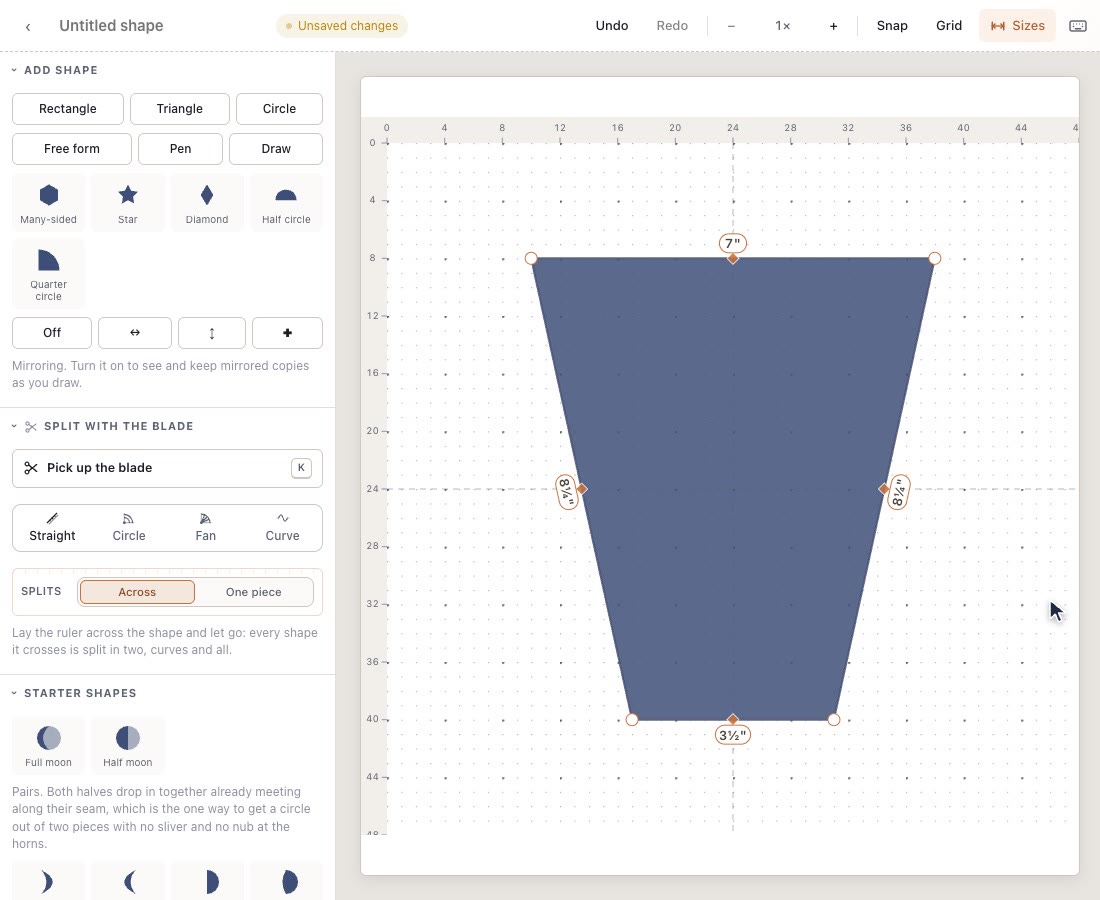This screenshot has width=1100, height=900.
Task: Go back using the left chevron arrow
Action: 28,27
